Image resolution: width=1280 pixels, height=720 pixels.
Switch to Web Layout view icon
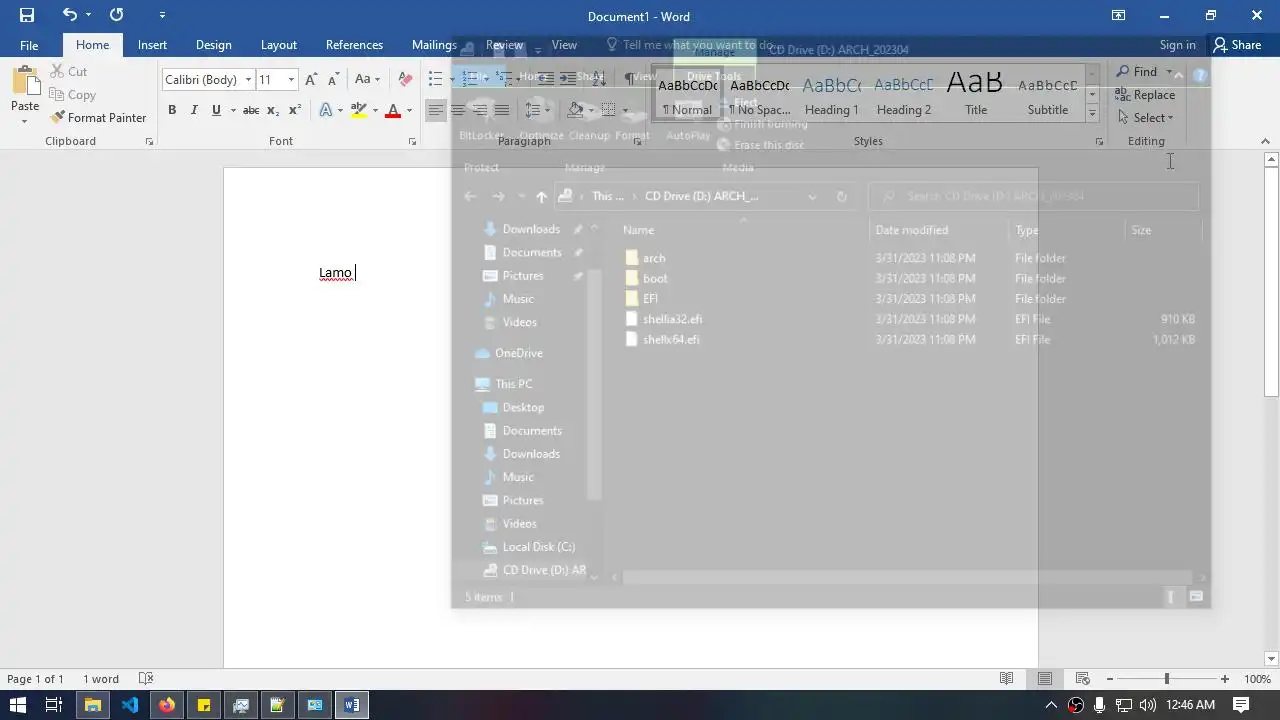[x=1083, y=679]
